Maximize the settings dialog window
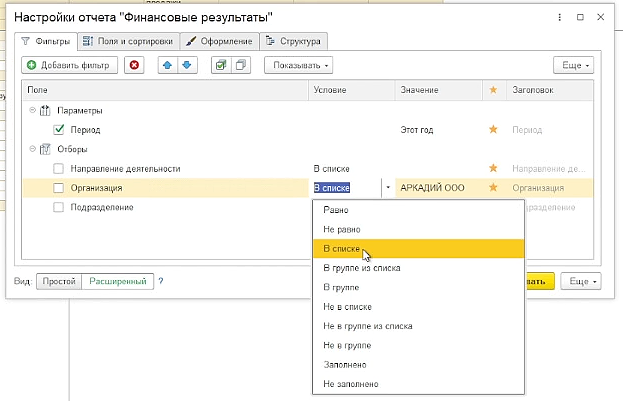Image resolution: width=623 pixels, height=401 pixels. point(580,17)
